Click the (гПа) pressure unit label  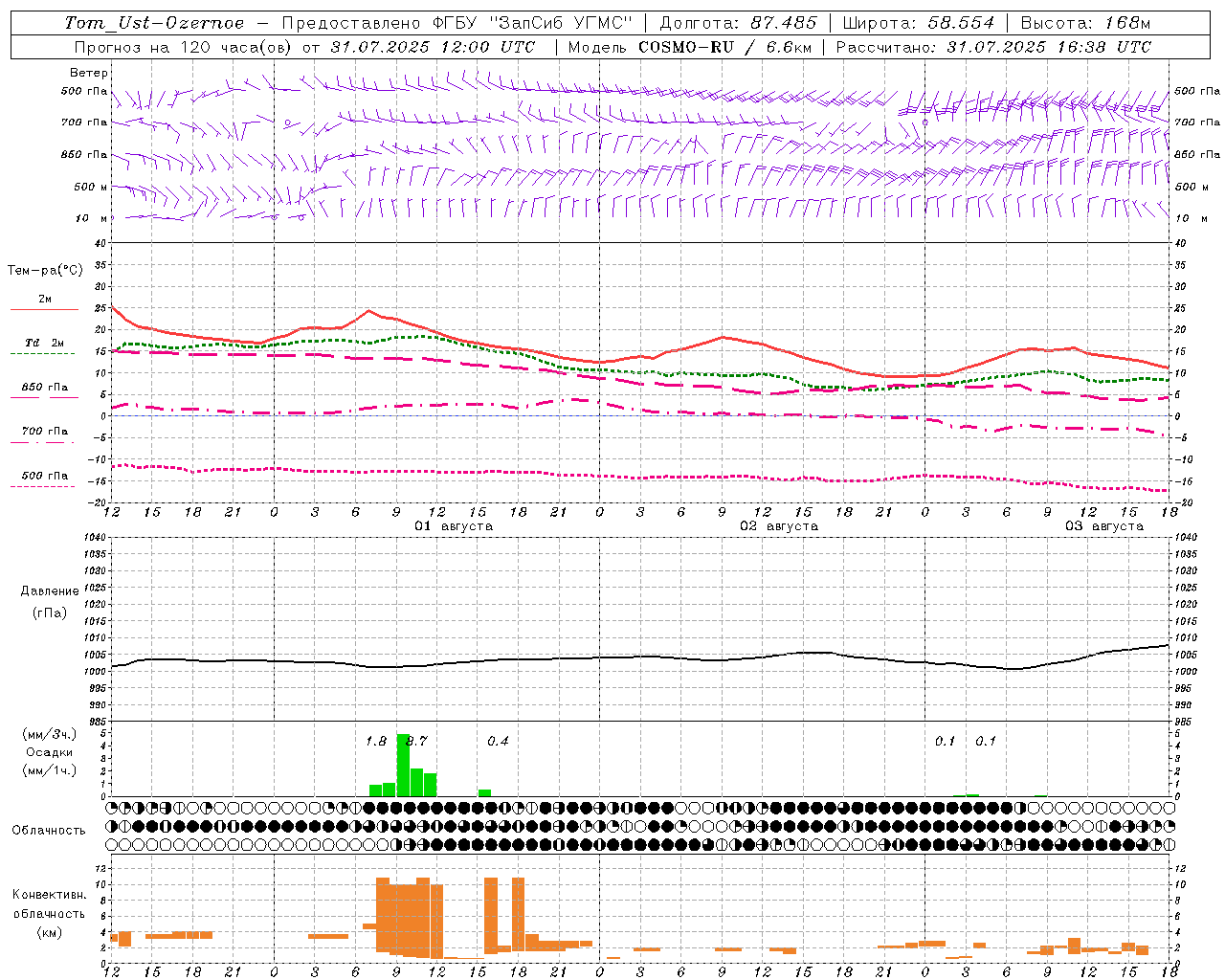point(50,612)
